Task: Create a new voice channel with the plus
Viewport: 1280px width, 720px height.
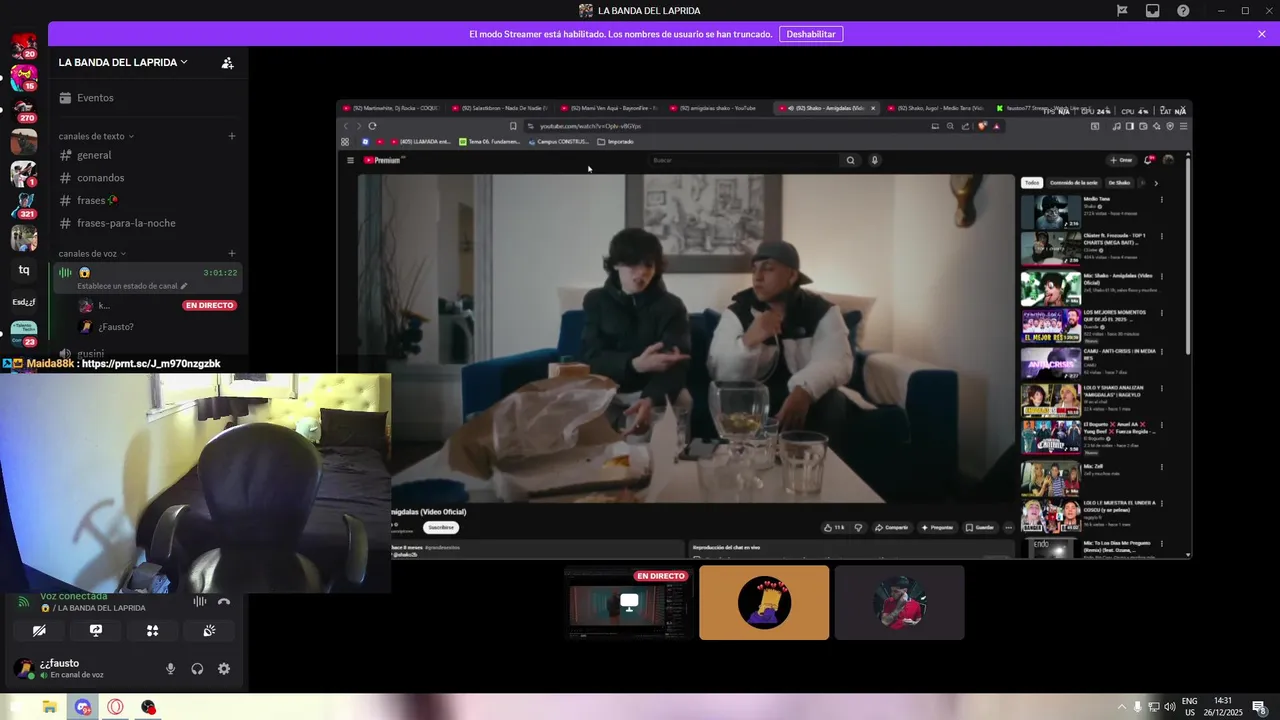Action: click(x=232, y=254)
